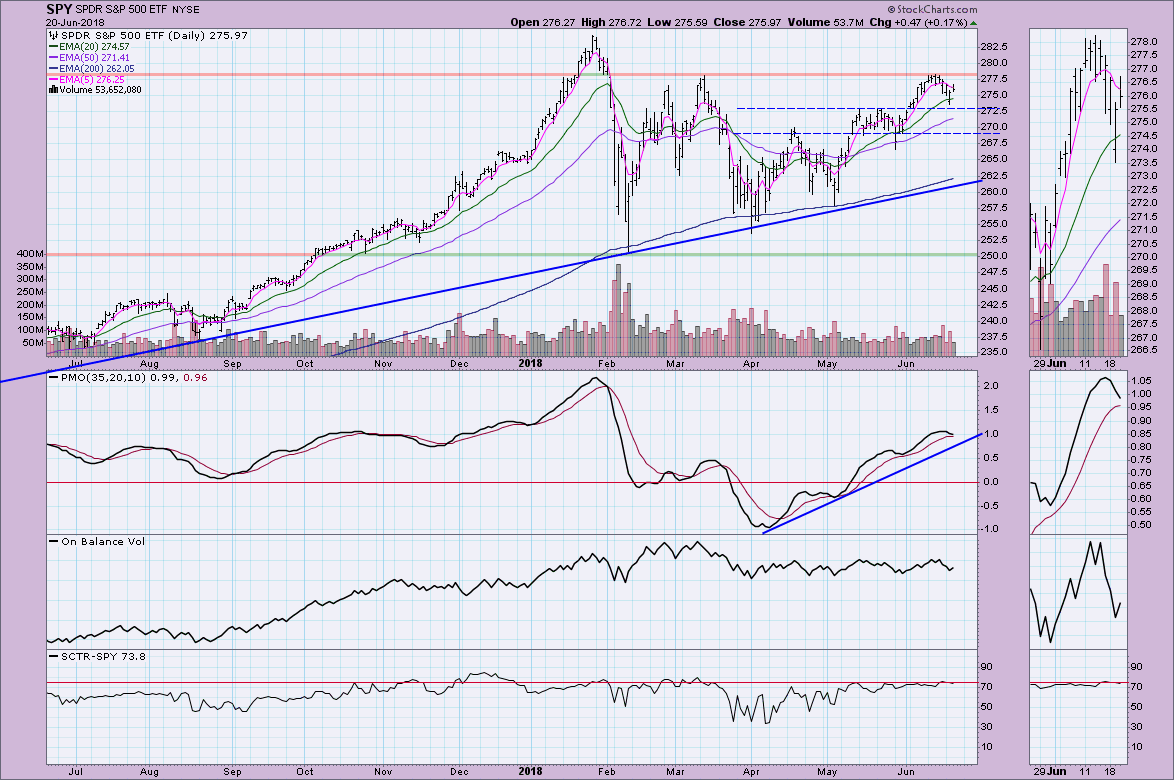Image resolution: width=1174 pixels, height=780 pixels.
Task: Click the Oct month label on the bottom axis
Action: [x=305, y=771]
